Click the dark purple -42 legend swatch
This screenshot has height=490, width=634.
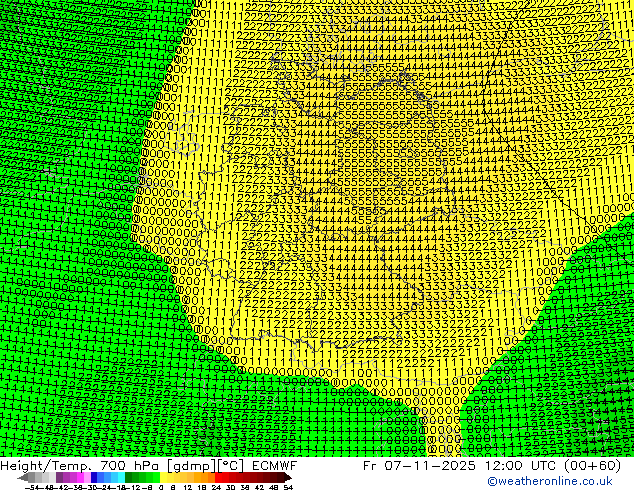[59, 477]
